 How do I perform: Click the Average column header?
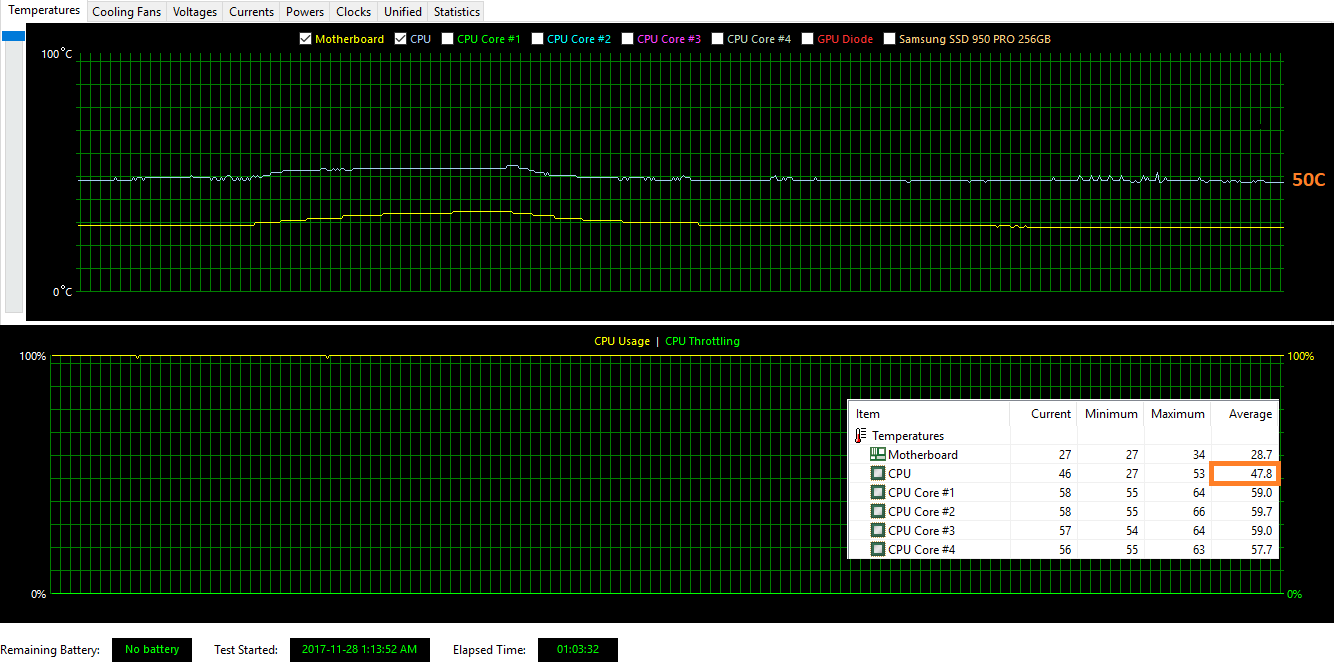point(1249,414)
